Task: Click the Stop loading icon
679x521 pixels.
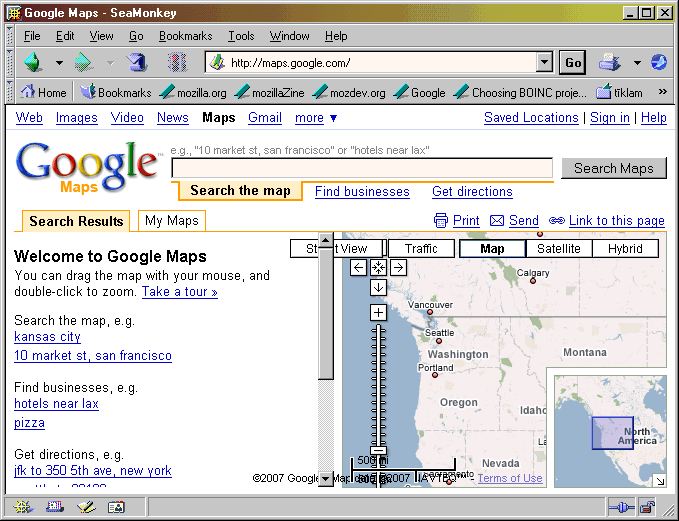Action: (x=177, y=62)
